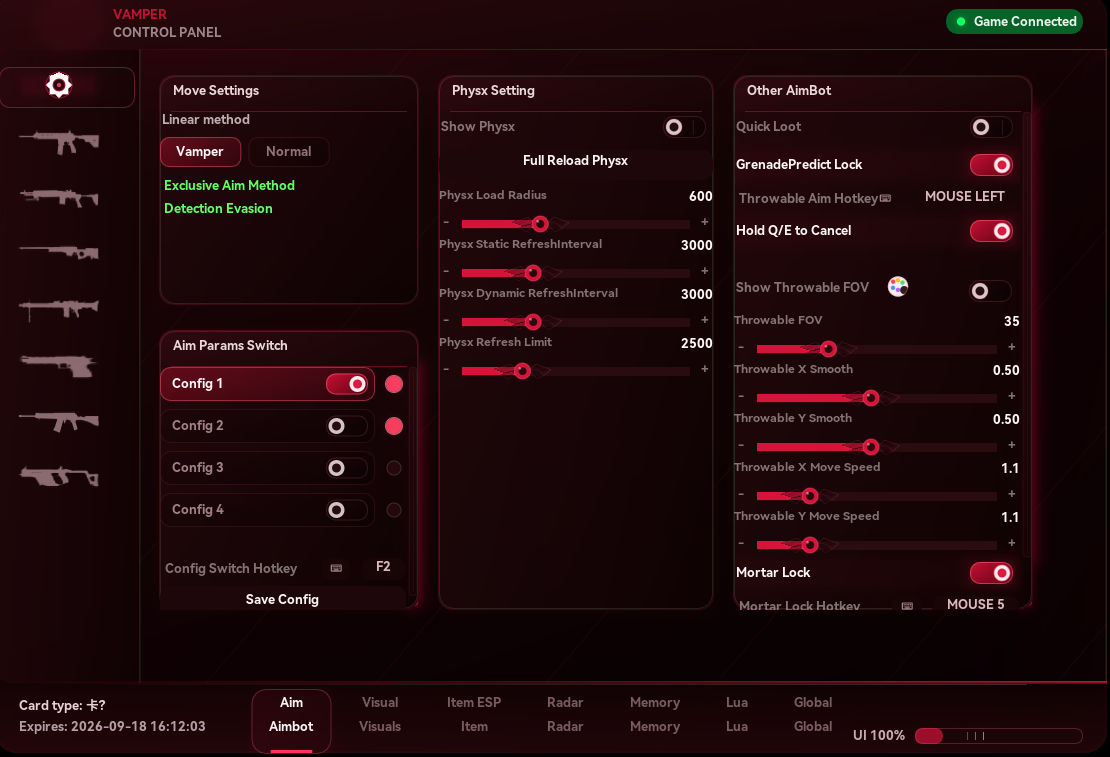Click the red dot next to Config 2
Image resolution: width=1110 pixels, height=757 pixels.
[x=394, y=426]
